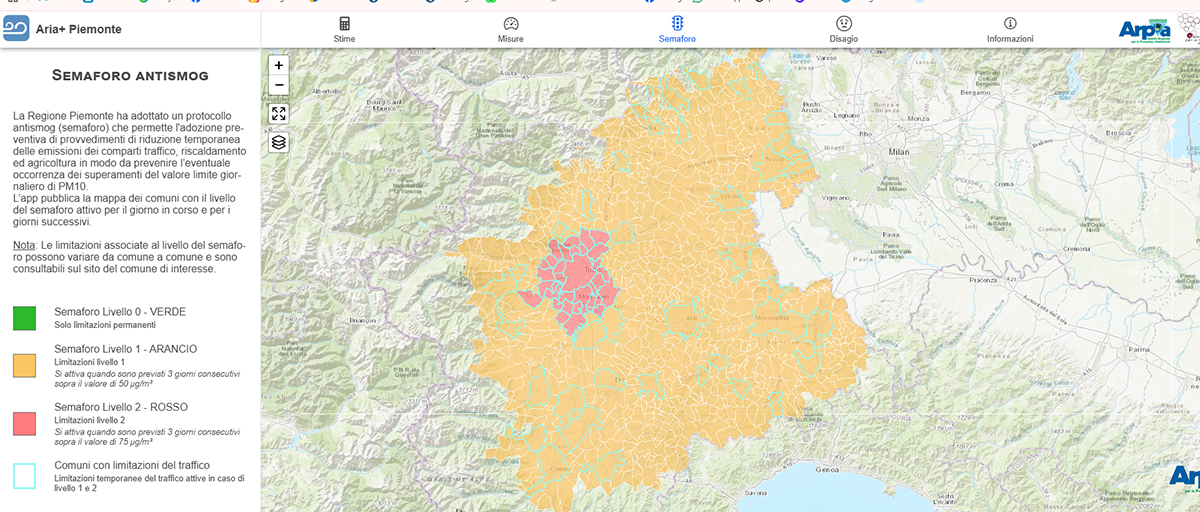
Task: Click the orange Livello 1 legend swatch
Action: [25, 365]
